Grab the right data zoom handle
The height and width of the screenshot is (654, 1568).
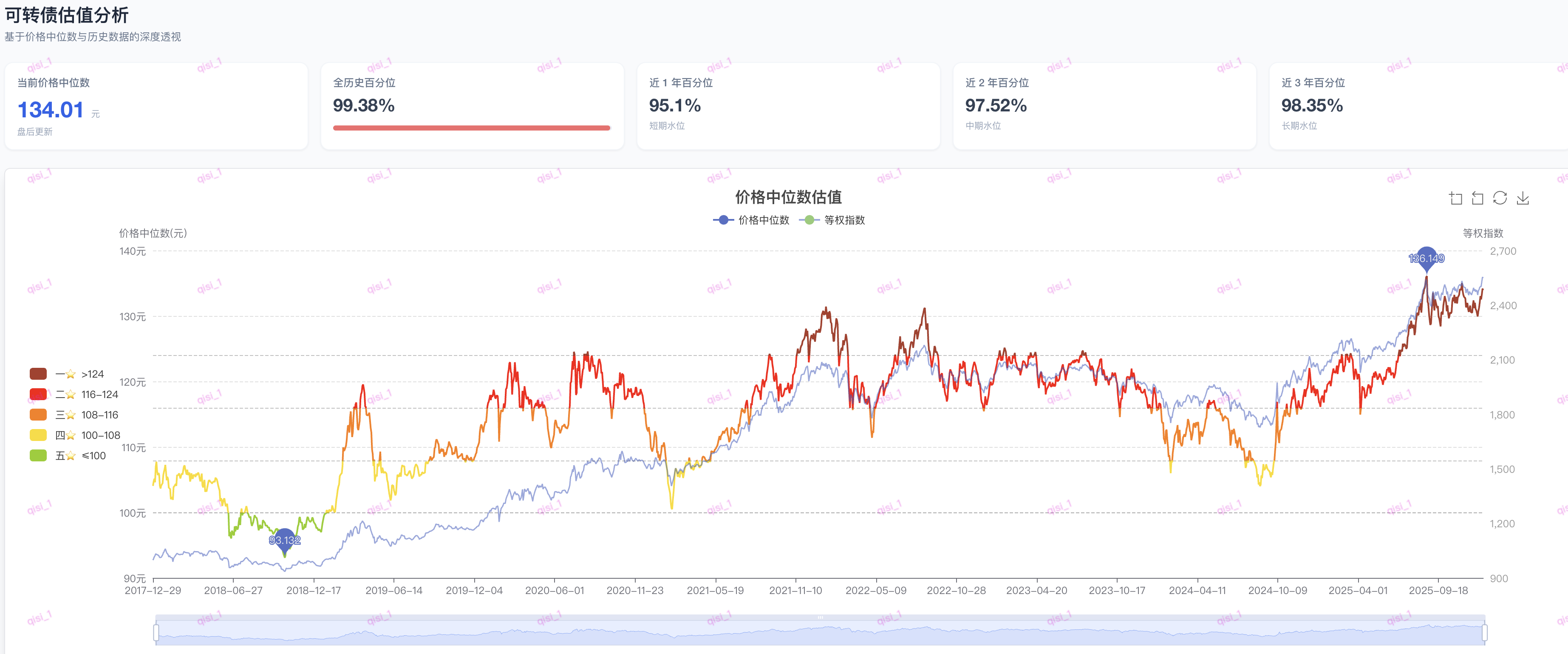[1484, 633]
